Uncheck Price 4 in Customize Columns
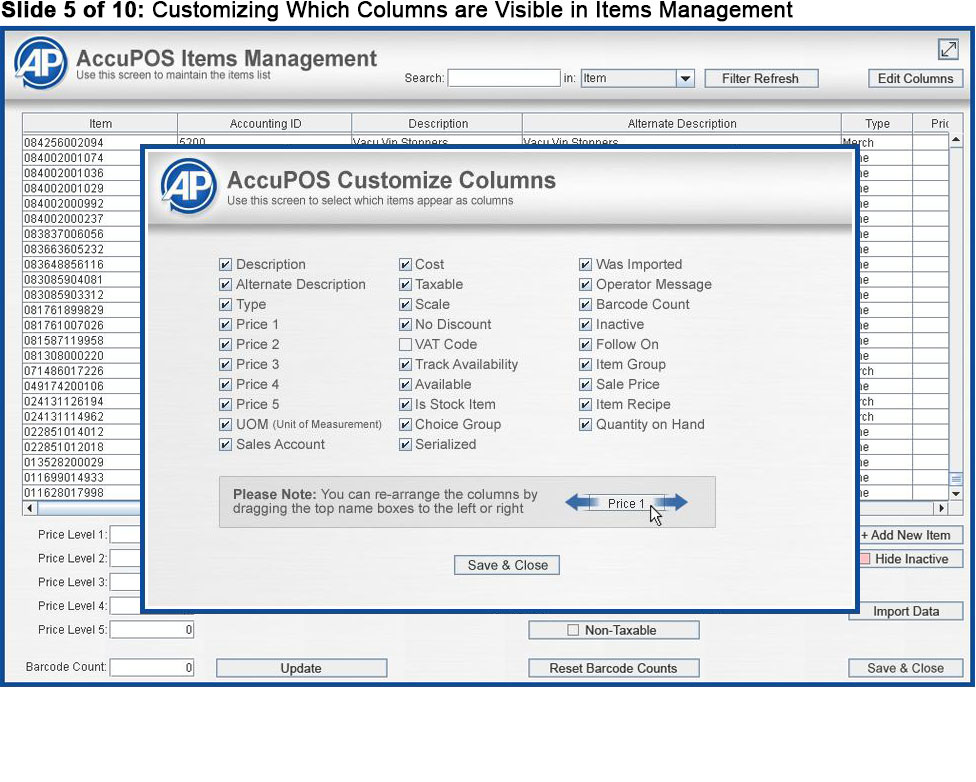This screenshot has width=976, height=782. (225, 384)
